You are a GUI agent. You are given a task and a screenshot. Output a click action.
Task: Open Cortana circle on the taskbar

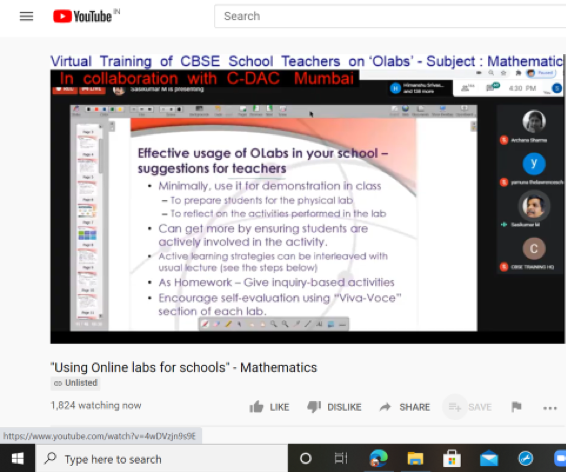click(305, 459)
